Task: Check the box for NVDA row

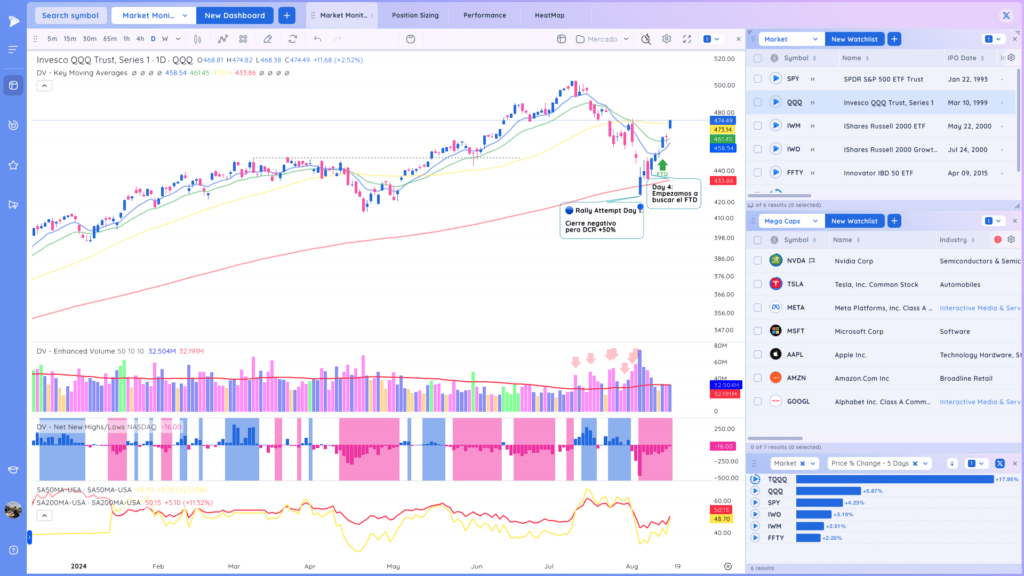Action: tap(758, 261)
